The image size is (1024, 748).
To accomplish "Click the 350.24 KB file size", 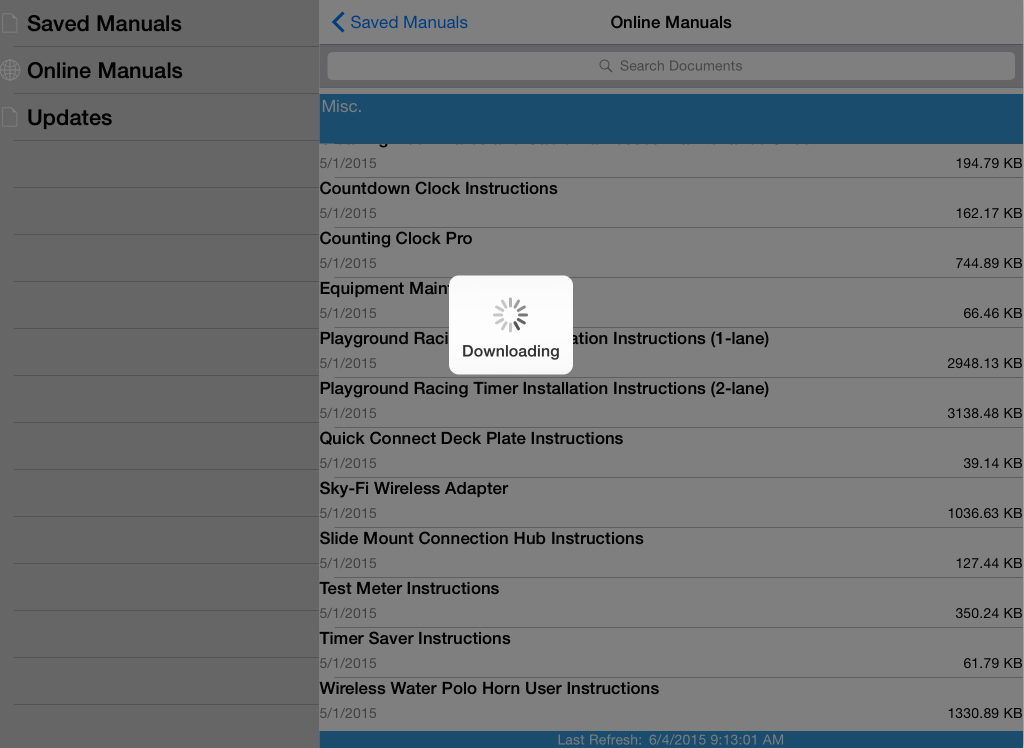I will click(x=988, y=613).
